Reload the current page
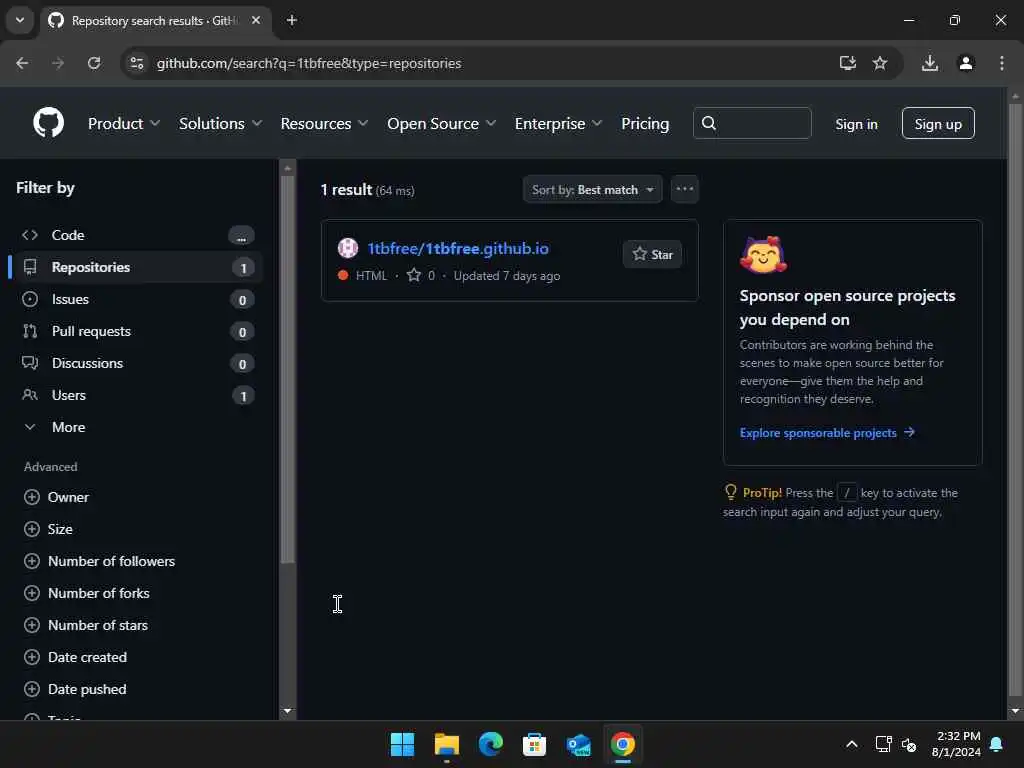Image resolution: width=1024 pixels, height=768 pixels. (94, 63)
